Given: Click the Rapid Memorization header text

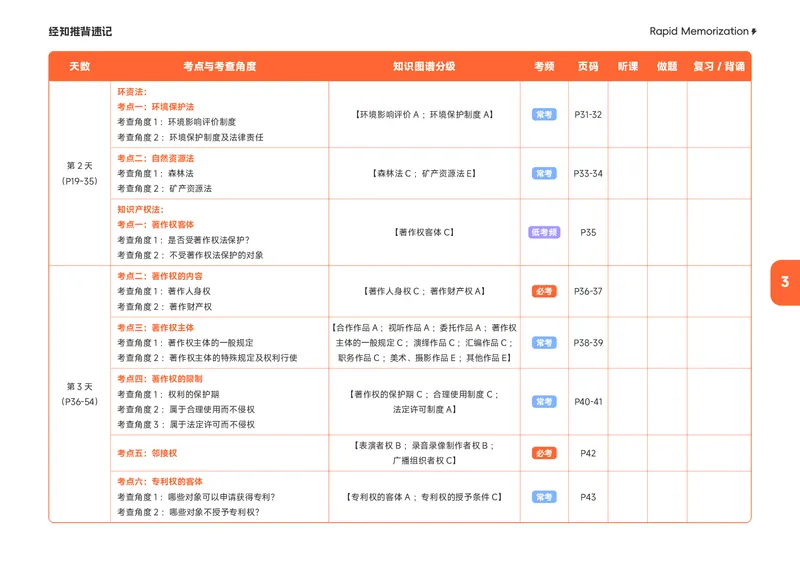Looking at the screenshot, I should (x=698, y=31).
